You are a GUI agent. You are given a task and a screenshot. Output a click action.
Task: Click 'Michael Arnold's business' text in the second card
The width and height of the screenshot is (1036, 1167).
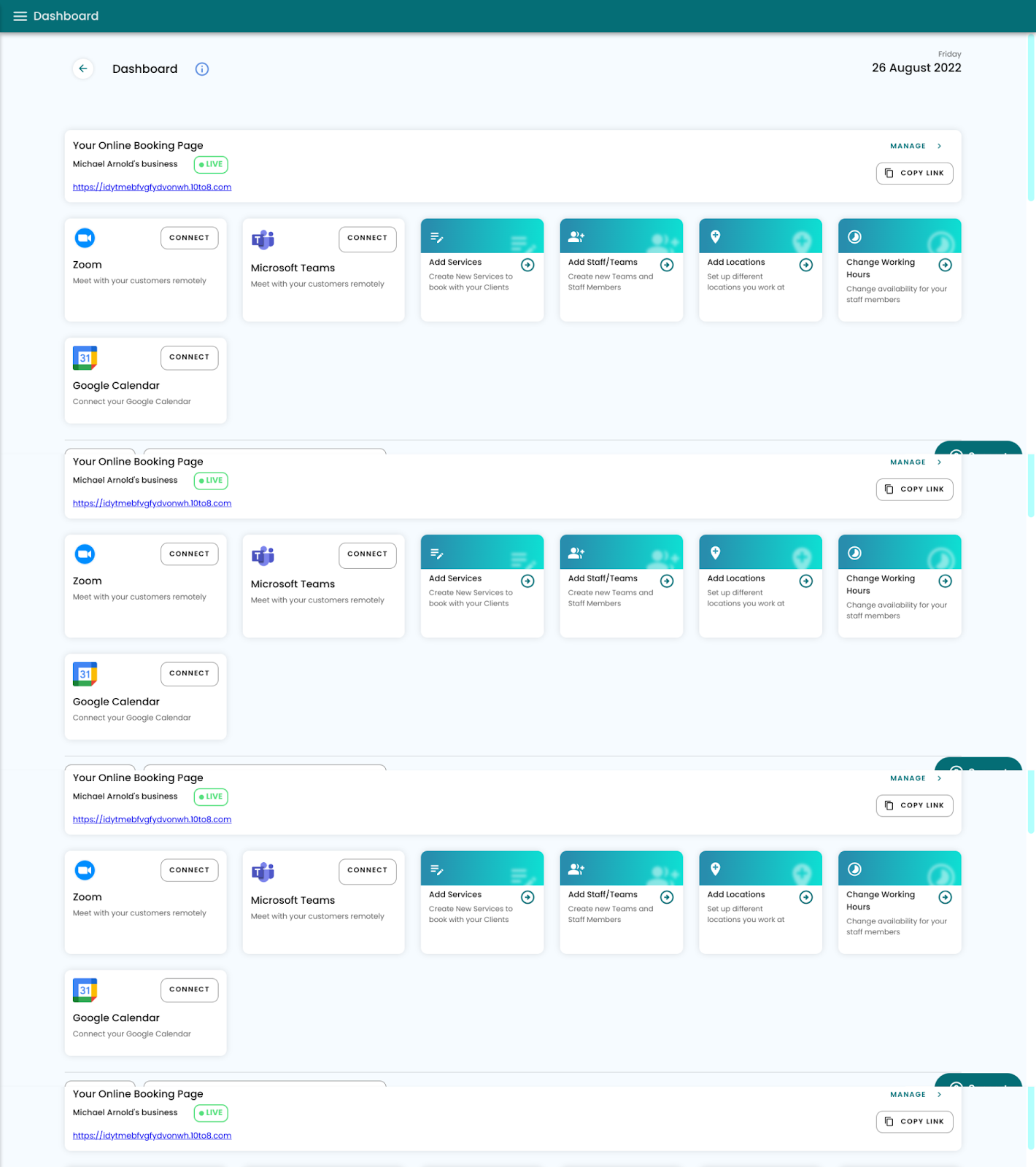tap(125, 481)
